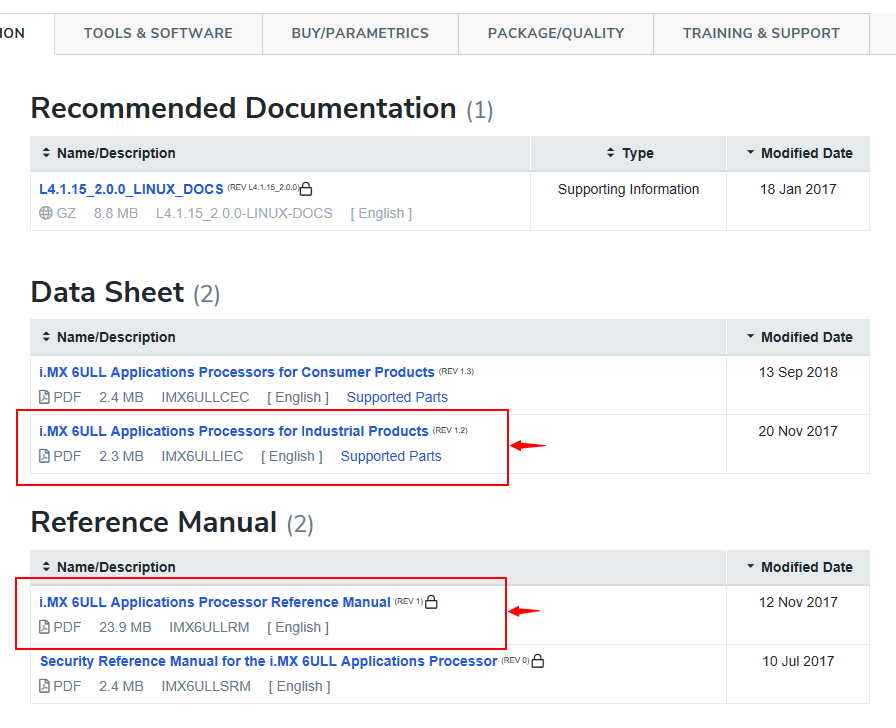Open Supported Parts for IMX6ULLIEC
The width and height of the screenshot is (896, 728).
pos(391,456)
